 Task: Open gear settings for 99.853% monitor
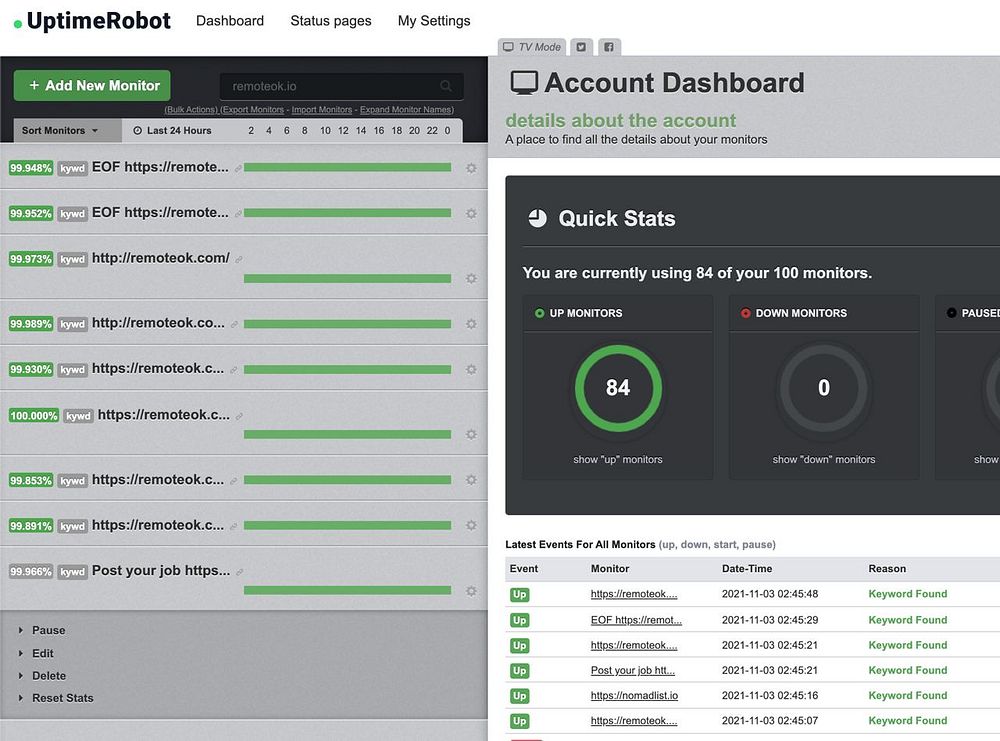click(471, 480)
